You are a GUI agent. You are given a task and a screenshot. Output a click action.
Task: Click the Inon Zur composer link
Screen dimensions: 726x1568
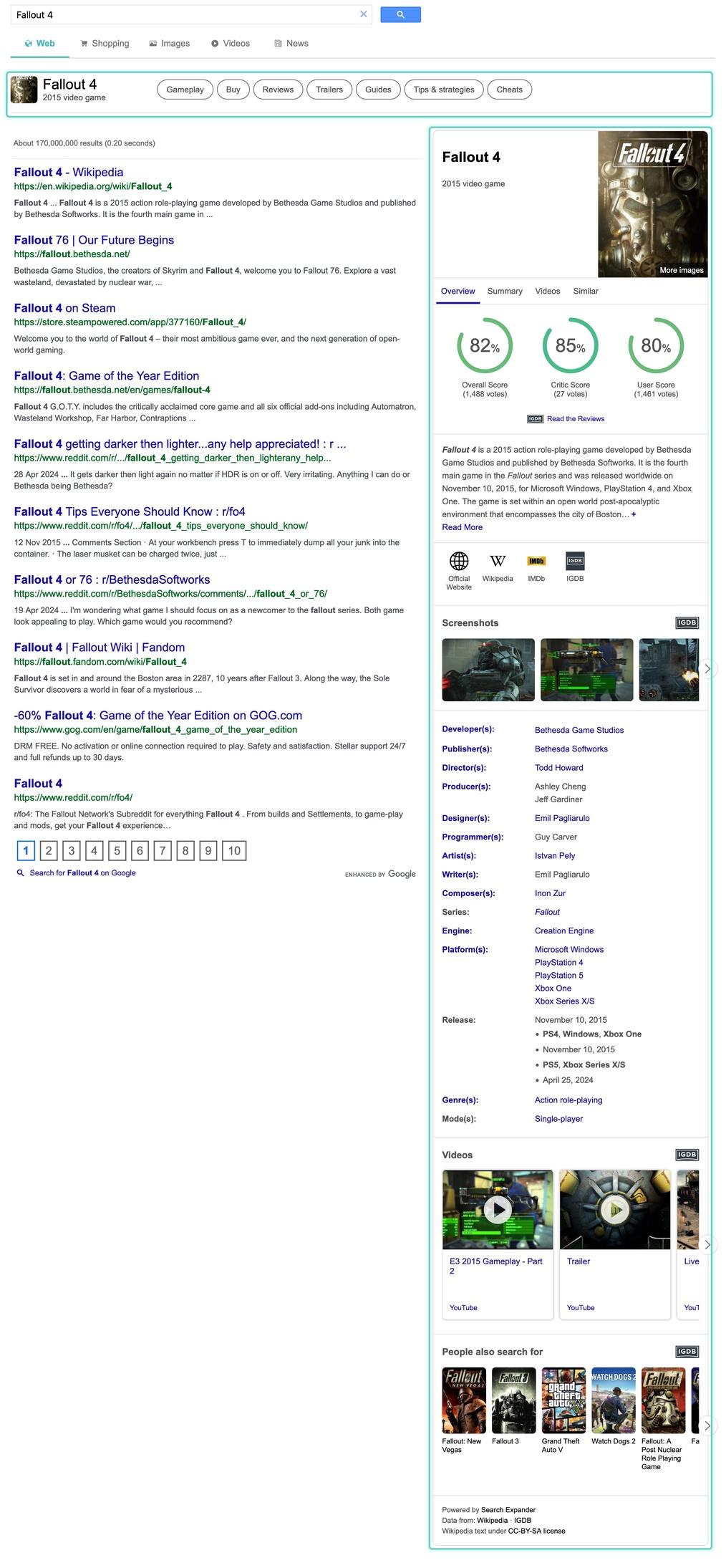click(551, 893)
